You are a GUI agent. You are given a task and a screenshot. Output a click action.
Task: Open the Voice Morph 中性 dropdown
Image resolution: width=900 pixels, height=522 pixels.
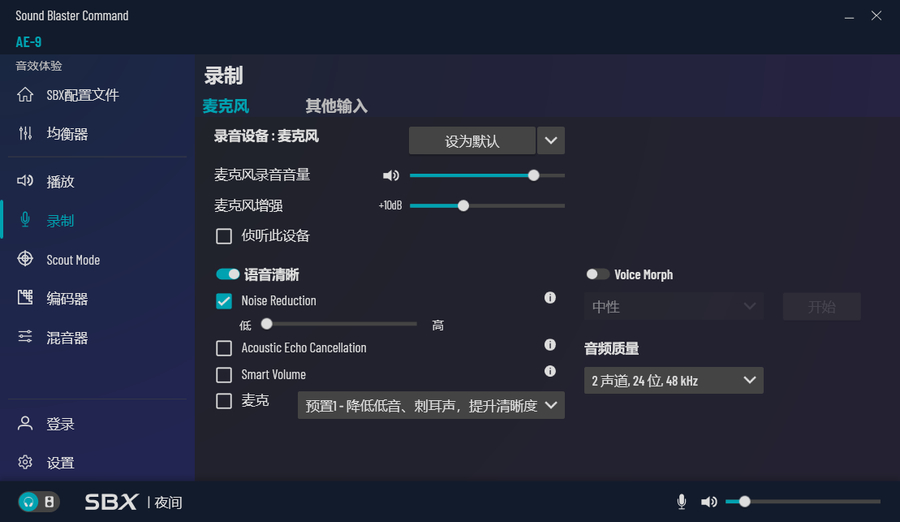674,307
